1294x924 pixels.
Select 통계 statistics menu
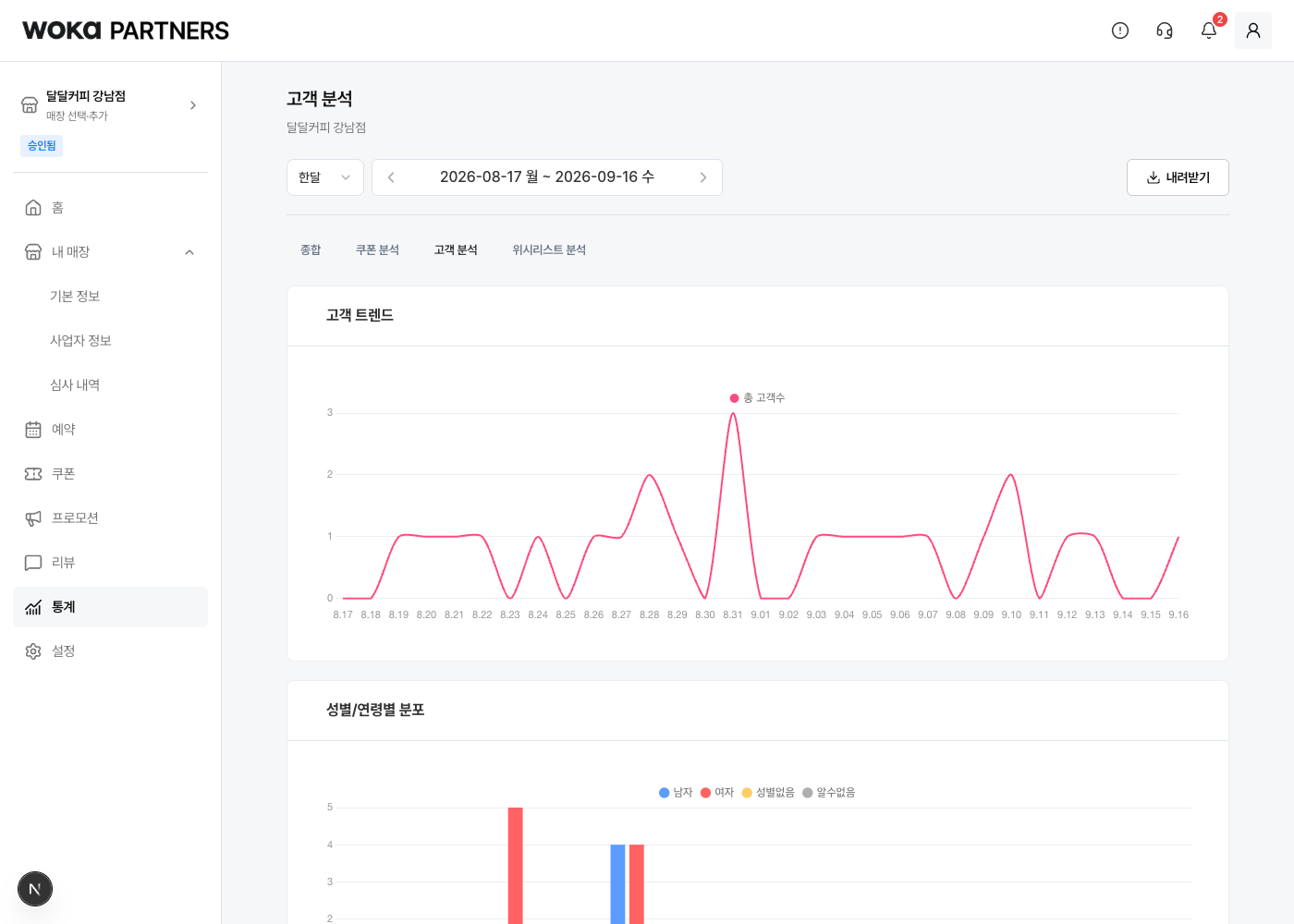pos(110,607)
